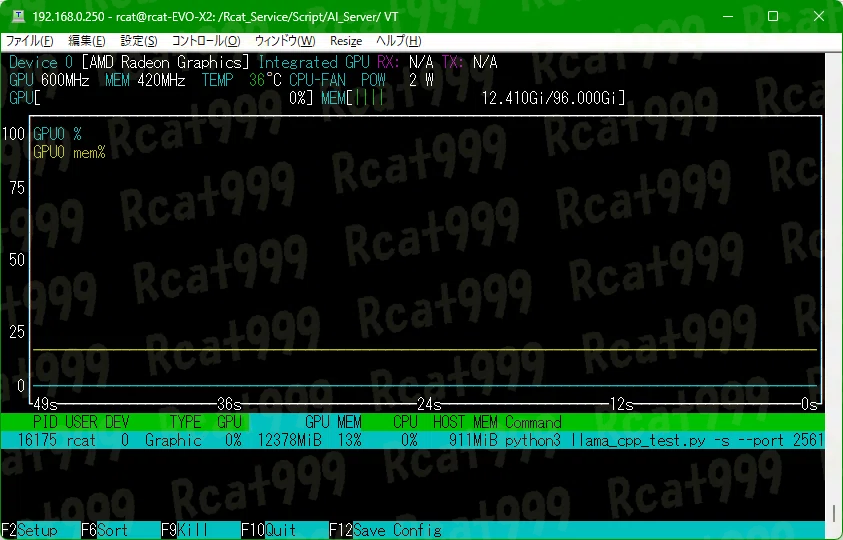Viewport: 843px width, 540px height.
Task: Open the ウィンドウ(W) menu
Action: coord(285,41)
